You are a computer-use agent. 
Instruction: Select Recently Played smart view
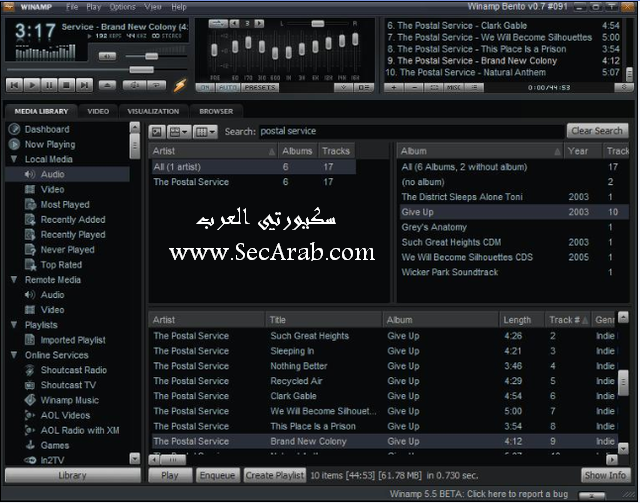[73, 235]
